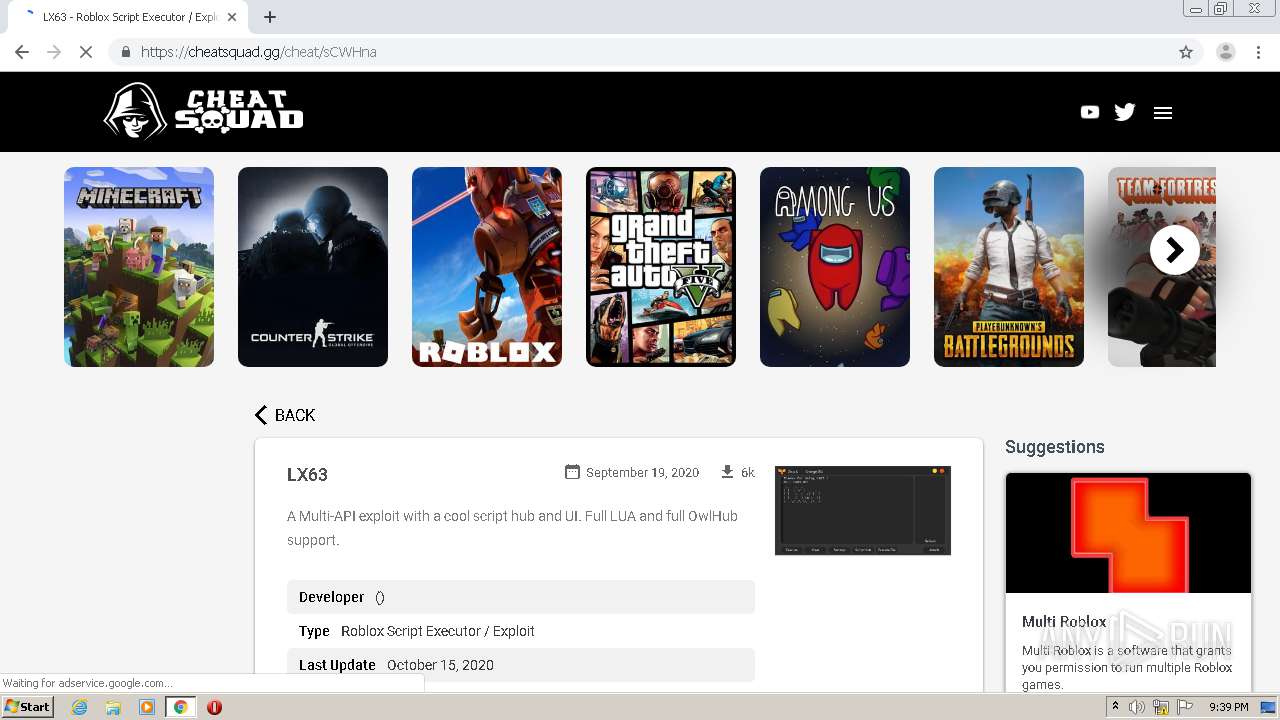Click the system tray volume icon
The image size is (1280, 720).
coord(1137,707)
